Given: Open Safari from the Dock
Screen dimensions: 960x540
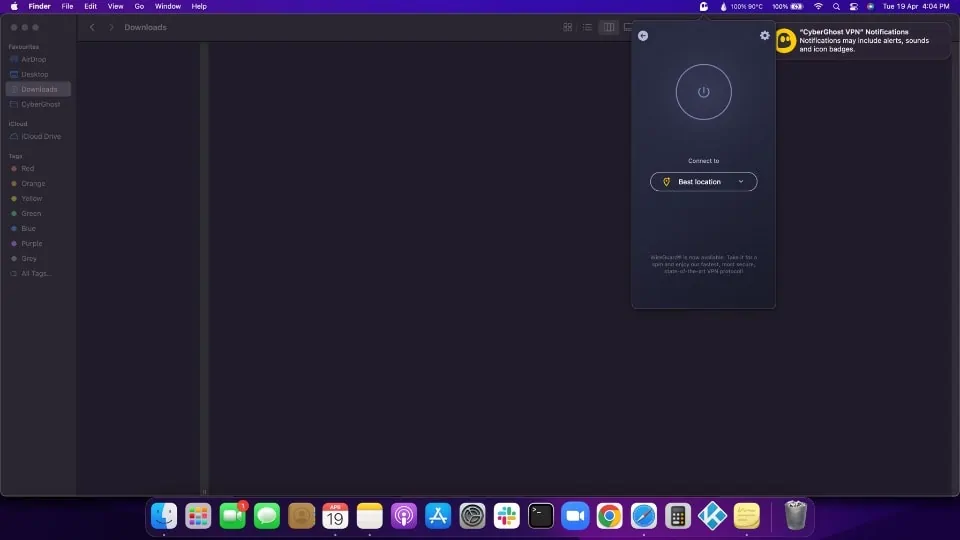Looking at the screenshot, I should [x=644, y=516].
